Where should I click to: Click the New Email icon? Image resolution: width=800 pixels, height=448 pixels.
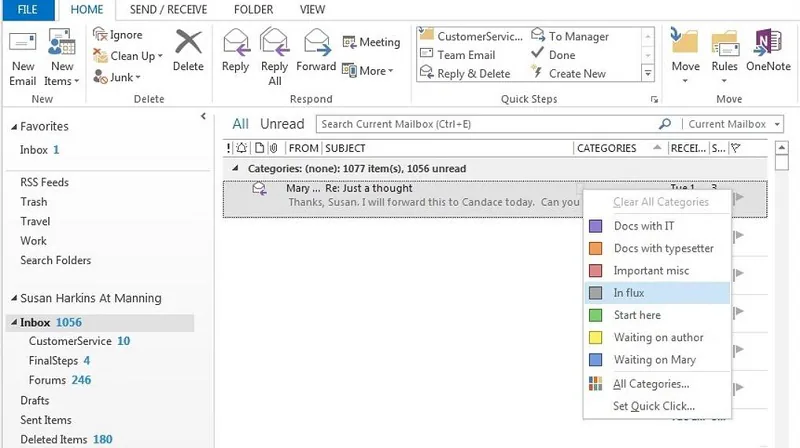[23, 45]
